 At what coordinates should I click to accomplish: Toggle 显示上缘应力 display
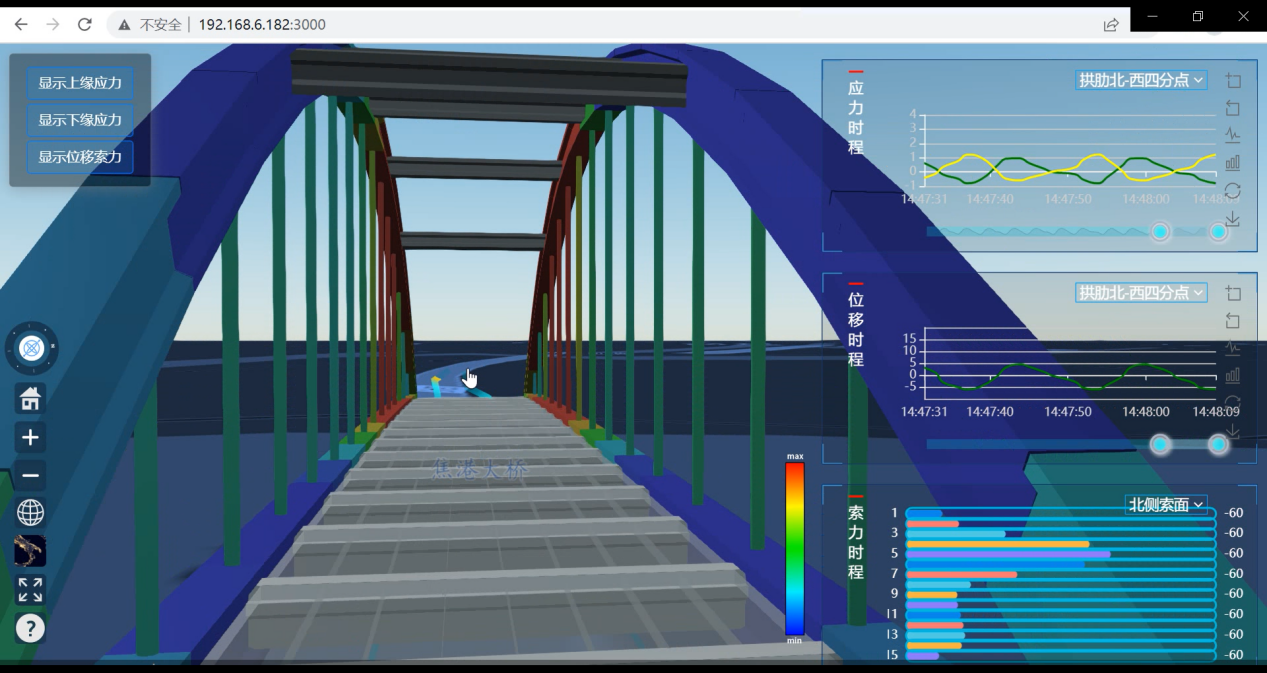pos(80,83)
